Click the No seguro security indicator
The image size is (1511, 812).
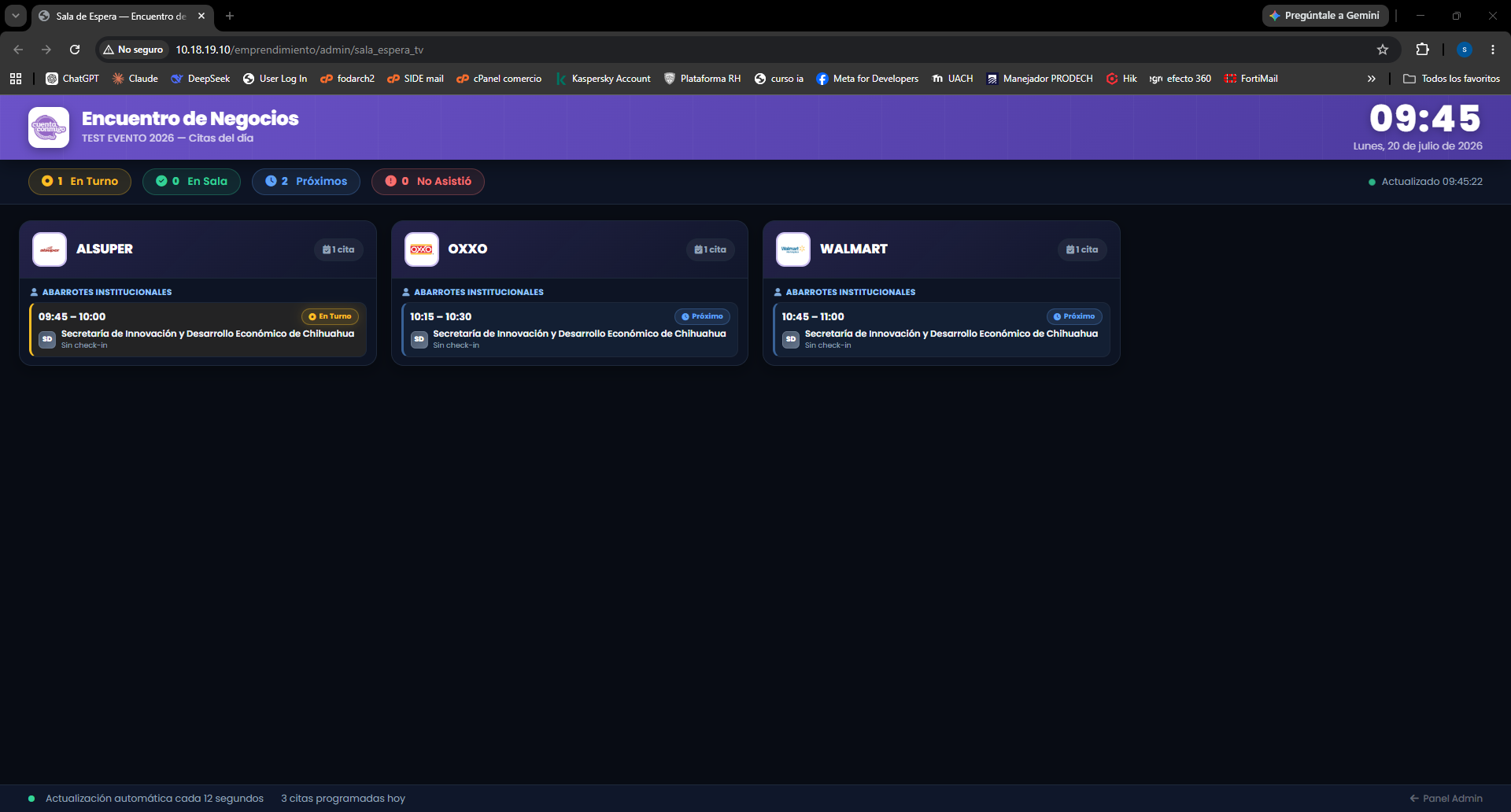(133, 50)
